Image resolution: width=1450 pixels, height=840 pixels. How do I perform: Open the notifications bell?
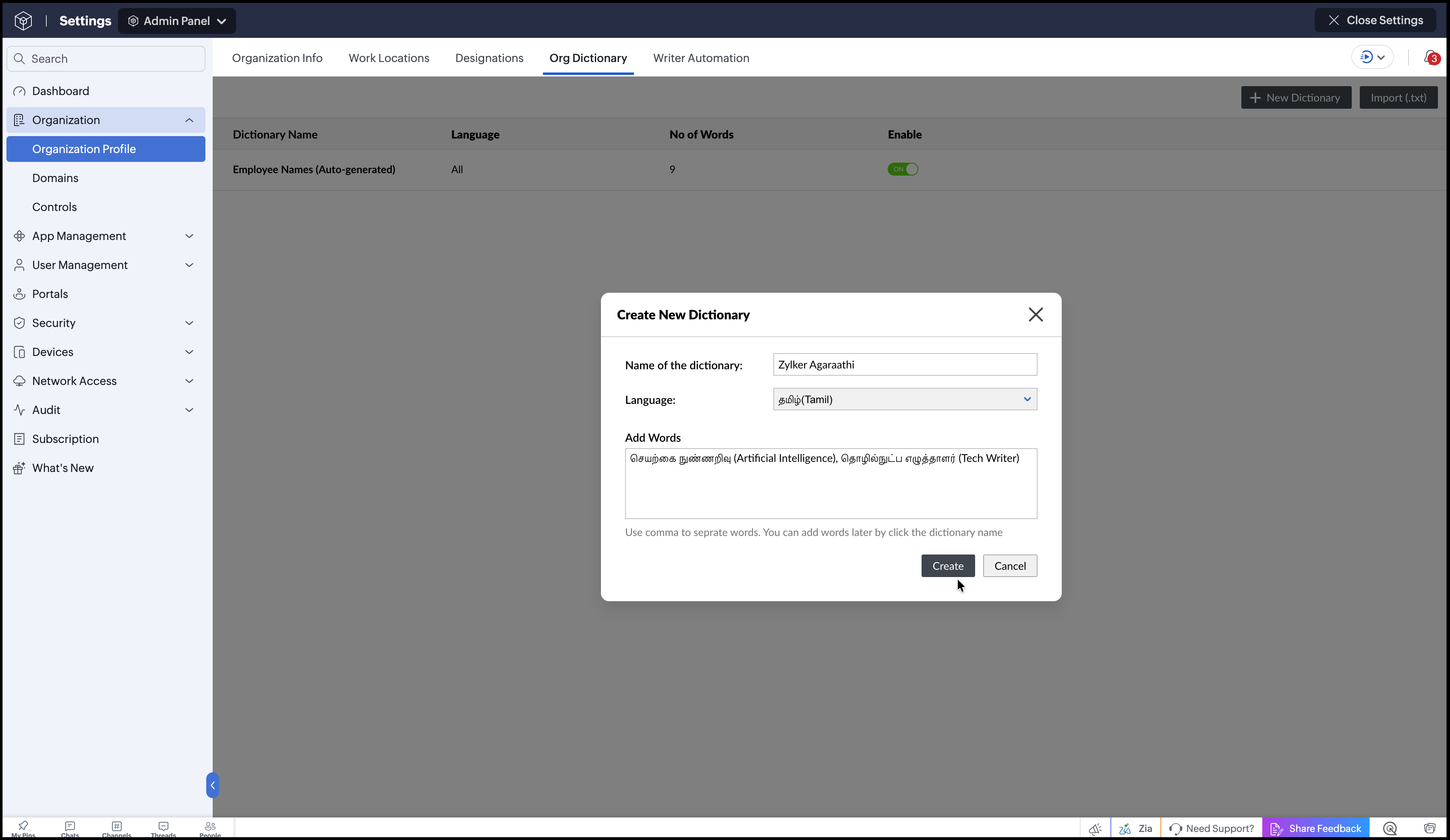(x=1431, y=58)
